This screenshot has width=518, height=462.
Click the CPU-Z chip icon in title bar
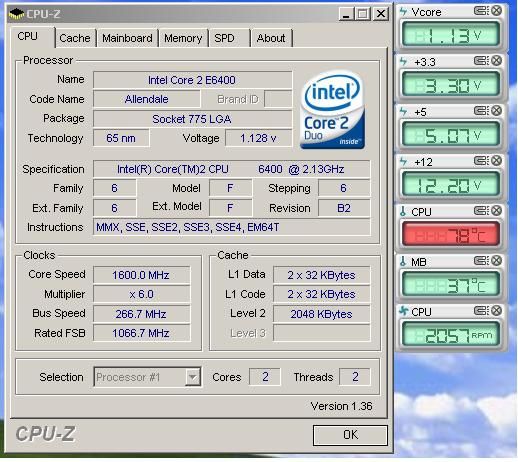tap(16, 14)
